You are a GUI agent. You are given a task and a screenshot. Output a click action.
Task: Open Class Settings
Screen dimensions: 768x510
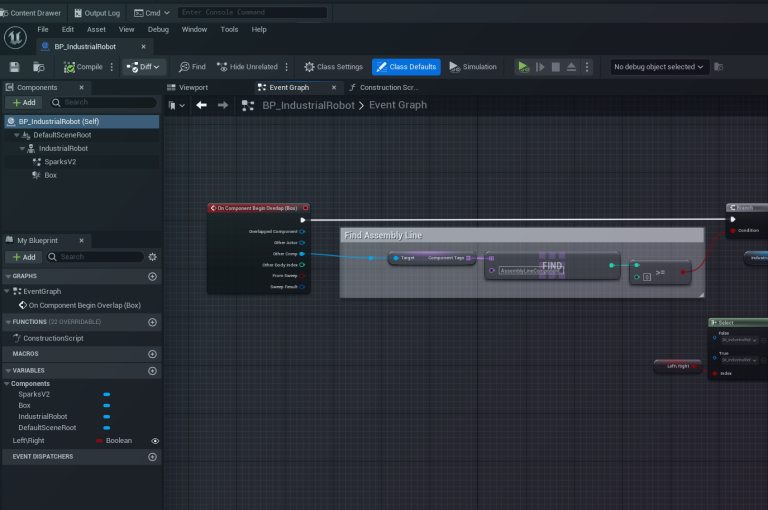pyautogui.click(x=334, y=67)
